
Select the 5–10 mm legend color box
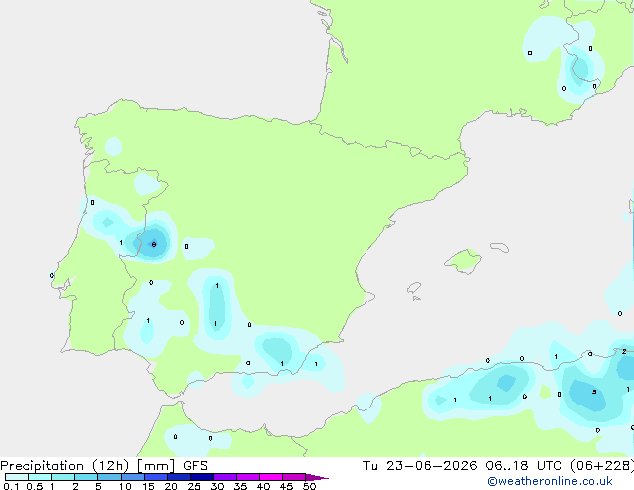coord(109,477)
